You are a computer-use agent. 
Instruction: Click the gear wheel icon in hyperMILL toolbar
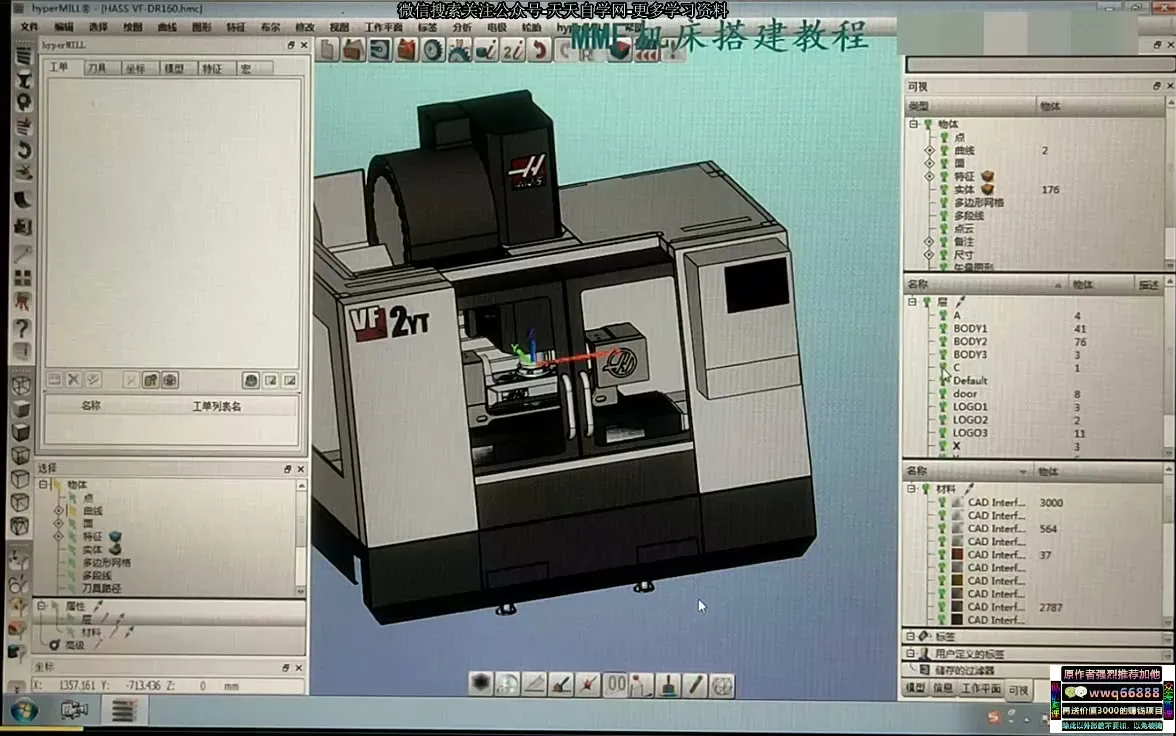[x=433, y=50]
